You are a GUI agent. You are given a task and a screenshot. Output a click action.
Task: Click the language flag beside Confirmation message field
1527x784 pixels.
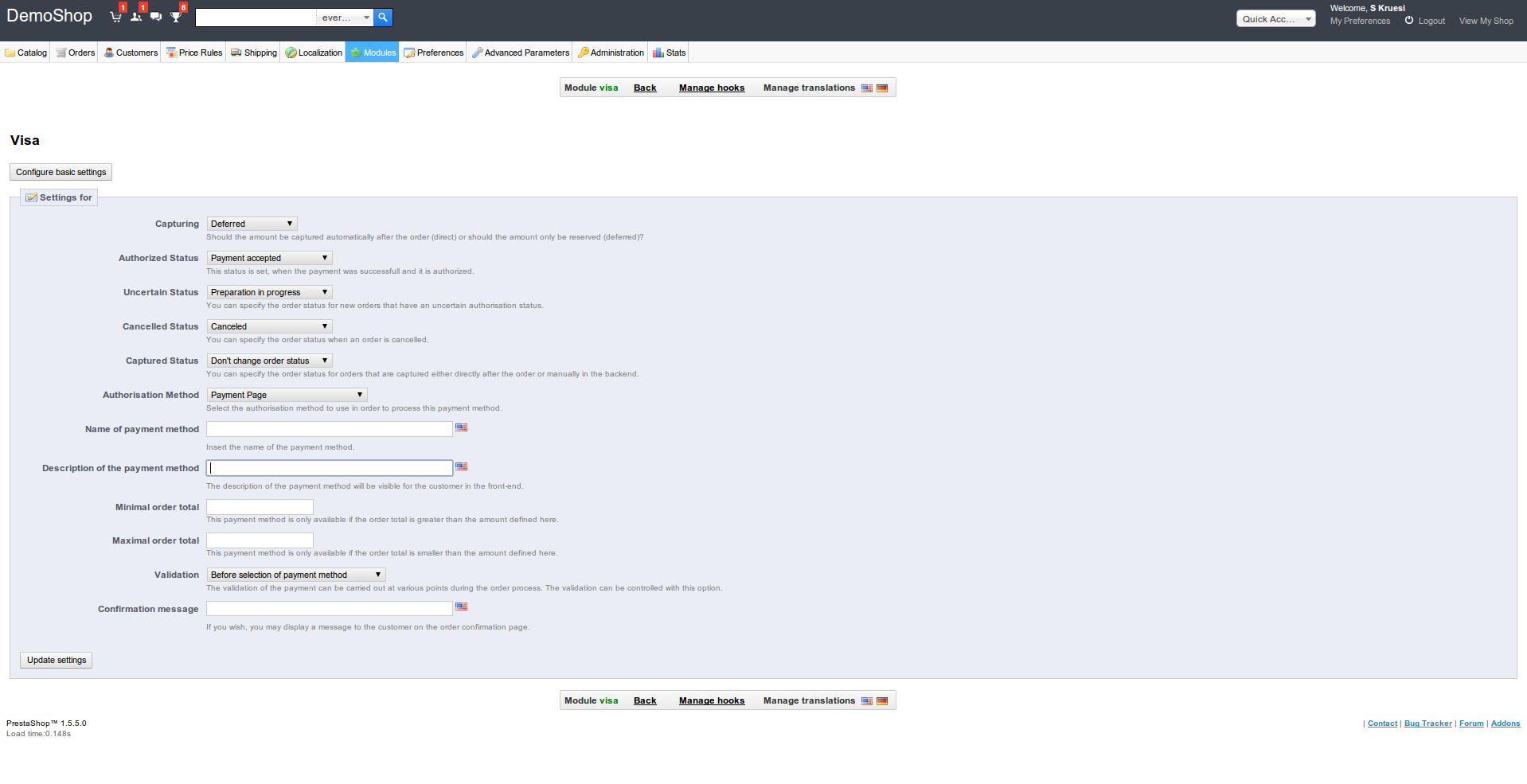tap(461, 607)
